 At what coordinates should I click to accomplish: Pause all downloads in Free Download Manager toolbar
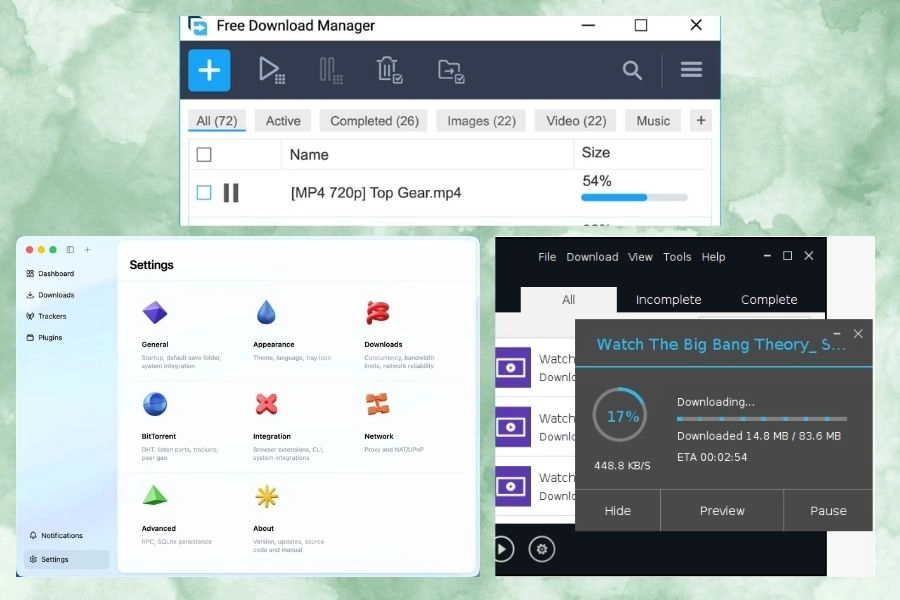(331, 71)
